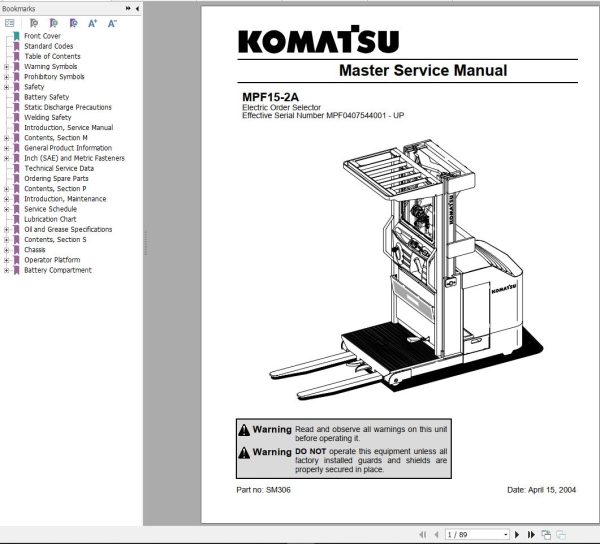Select the General Product Information label
This screenshot has width=600, height=544.
pos(68,148)
